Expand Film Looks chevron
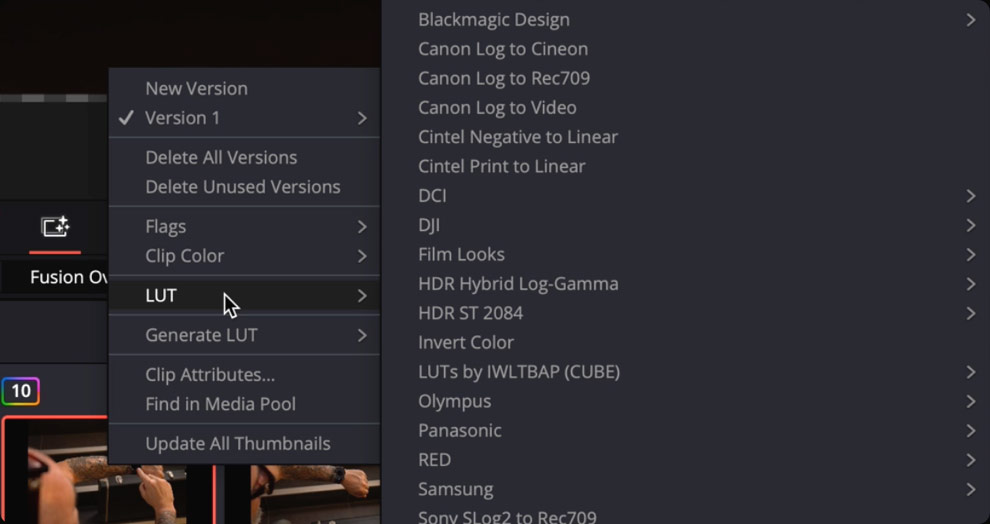 (x=970, y=254)
